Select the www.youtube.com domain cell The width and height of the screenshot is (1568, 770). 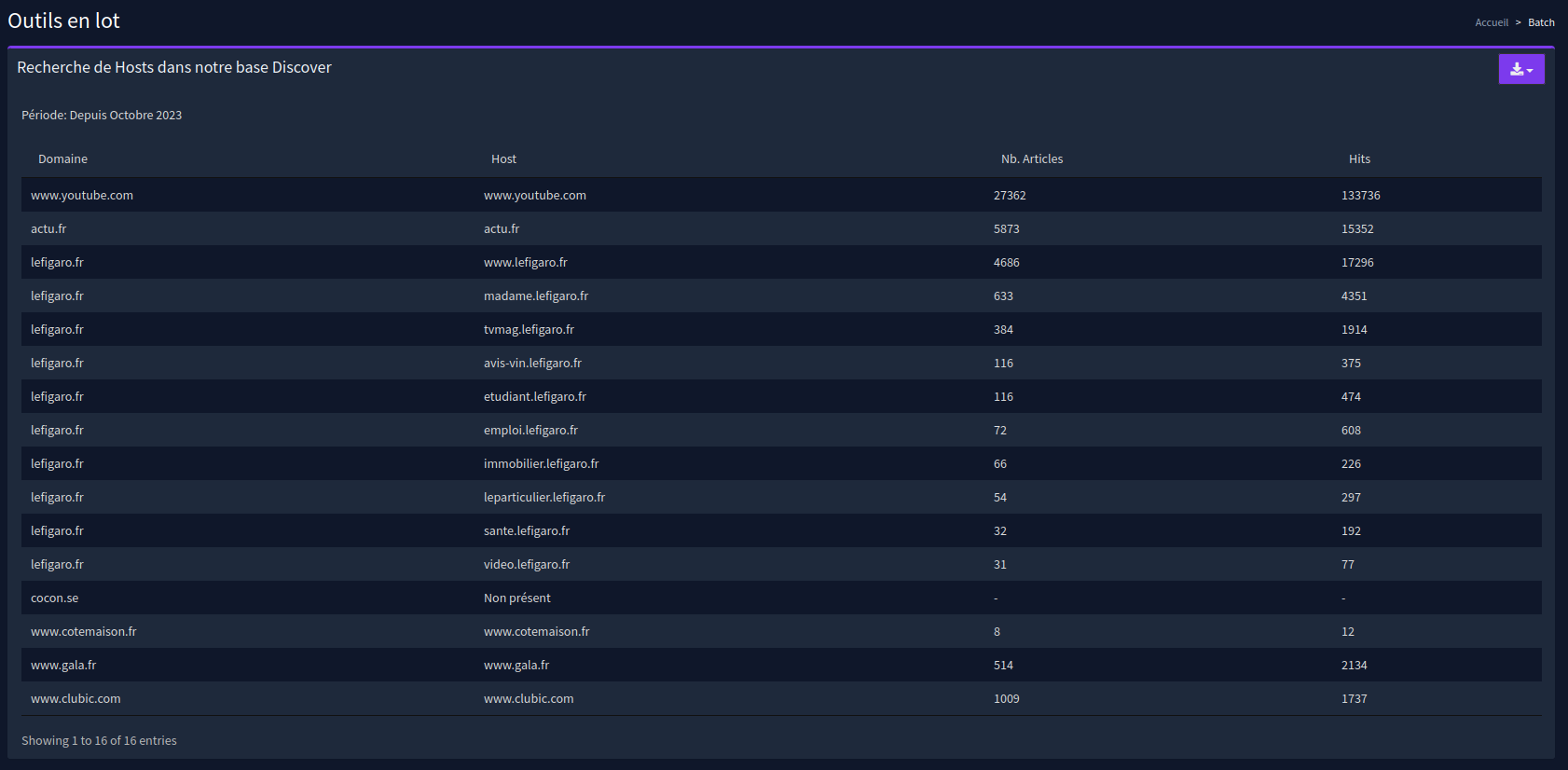point(82,196)
